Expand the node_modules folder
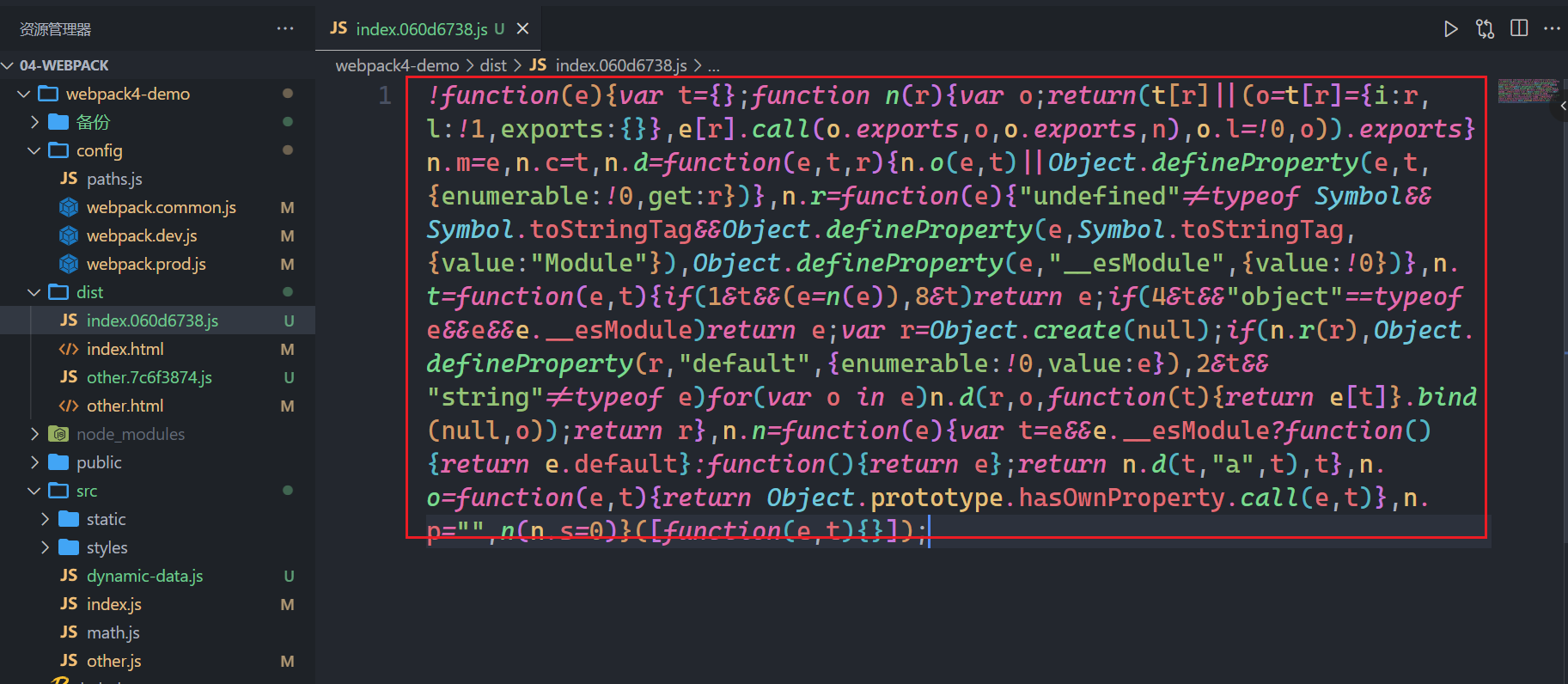Screen dimensions: 1568x684 (34, 434)
